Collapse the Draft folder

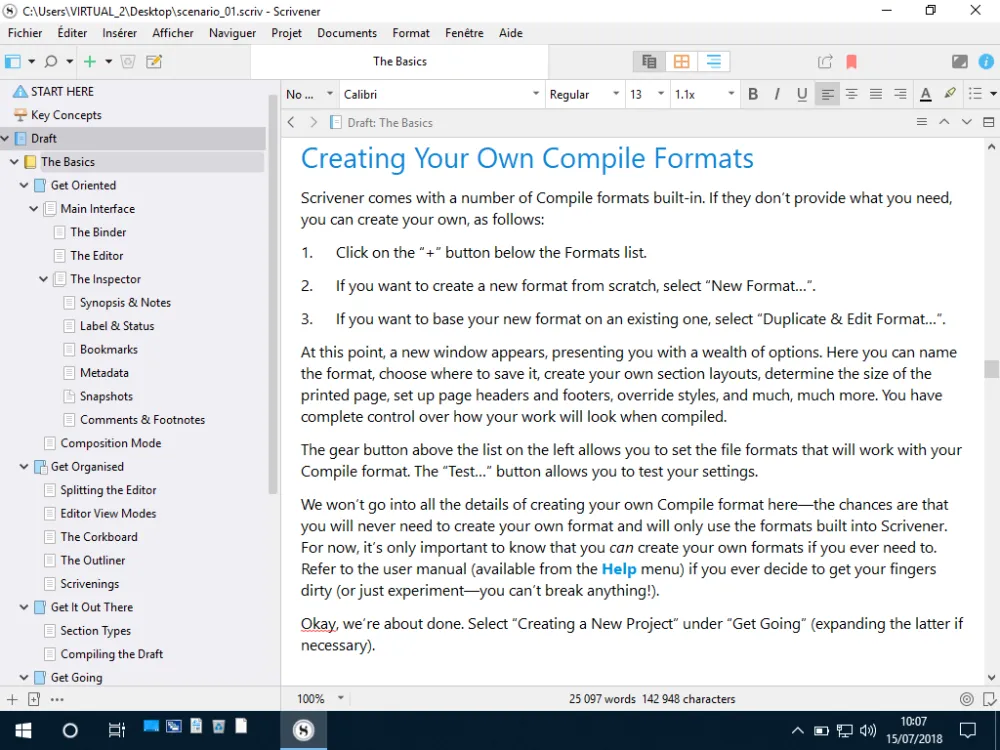tap(5, 138)
